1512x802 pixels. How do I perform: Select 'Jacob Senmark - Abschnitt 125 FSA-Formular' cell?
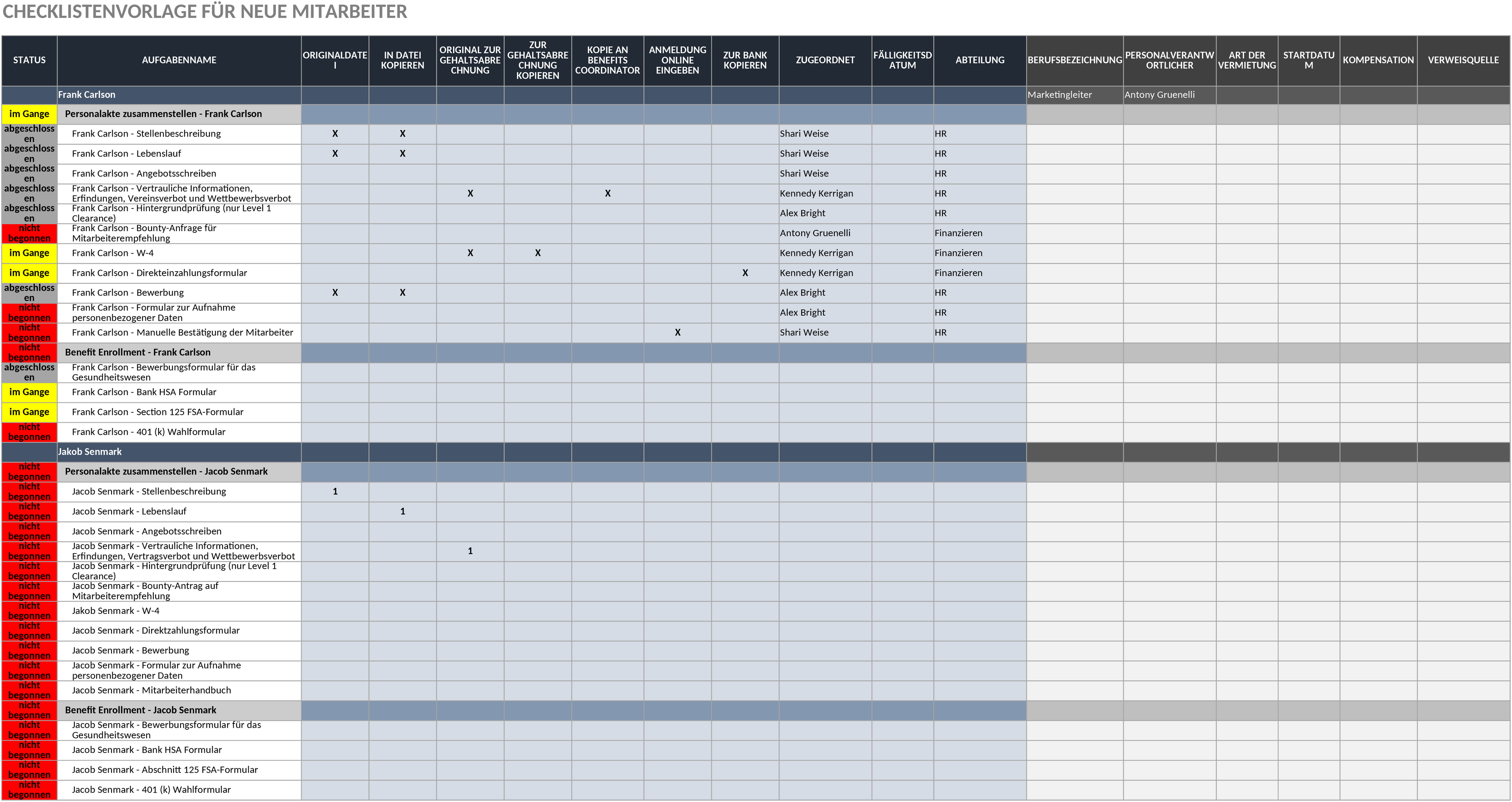coord(179,770)
